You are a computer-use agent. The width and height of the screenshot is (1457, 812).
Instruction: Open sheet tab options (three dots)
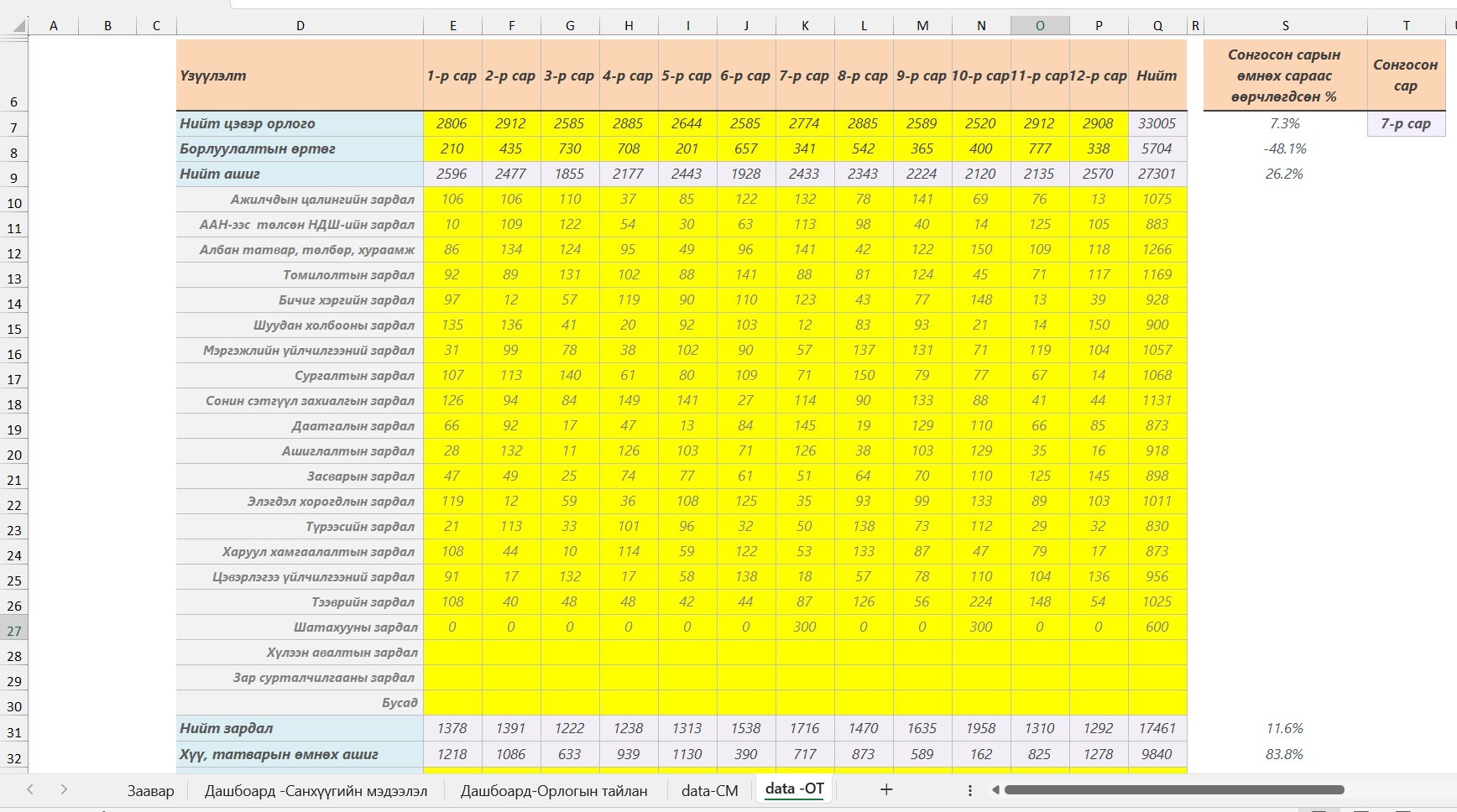point(969,790)
